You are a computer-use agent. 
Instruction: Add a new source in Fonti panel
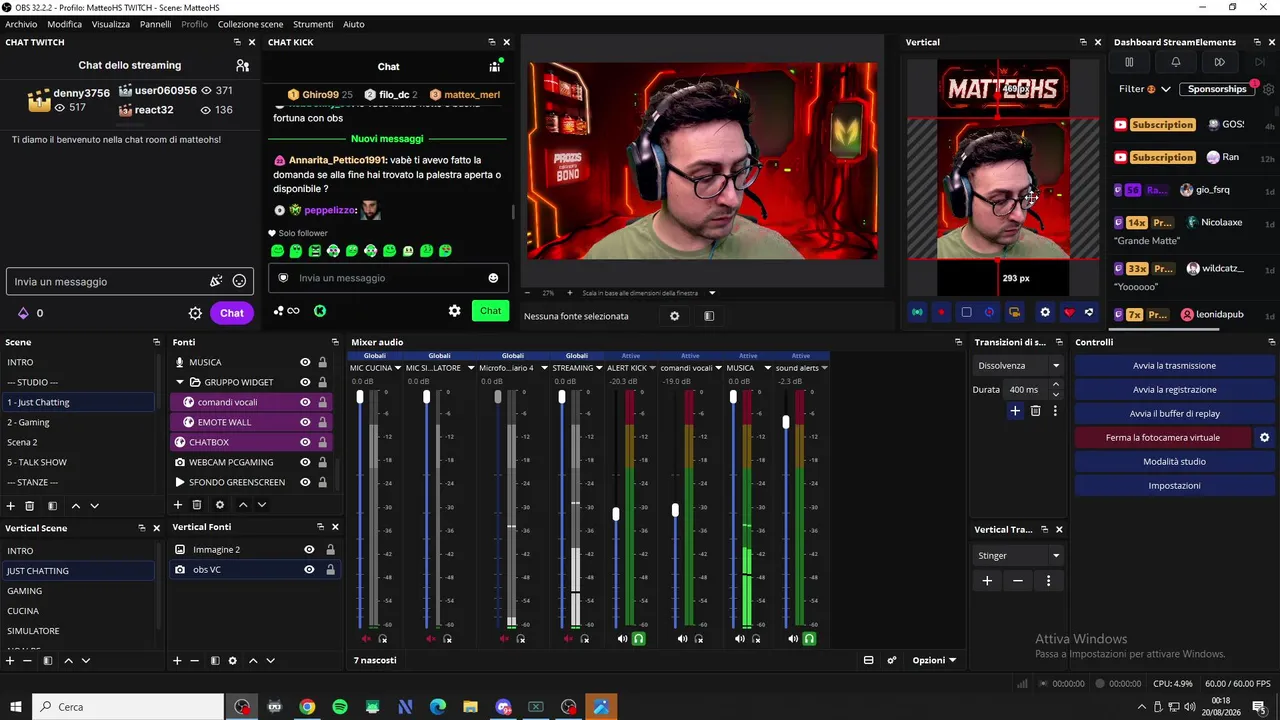[x=178, y=505]
